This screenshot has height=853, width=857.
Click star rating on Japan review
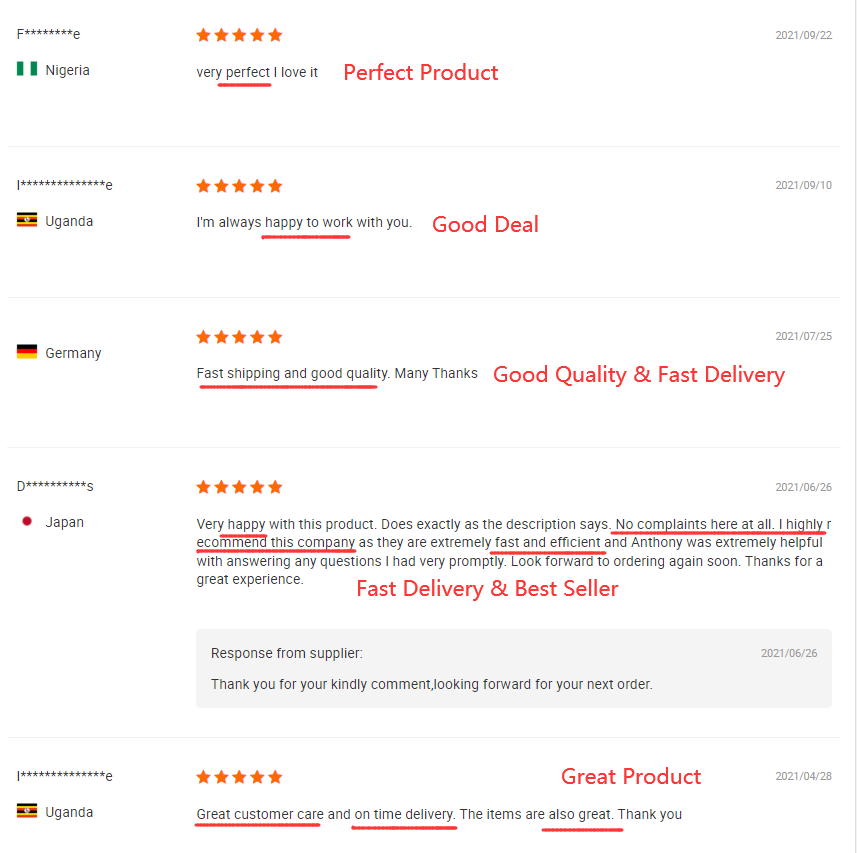(x=239, y=487)
